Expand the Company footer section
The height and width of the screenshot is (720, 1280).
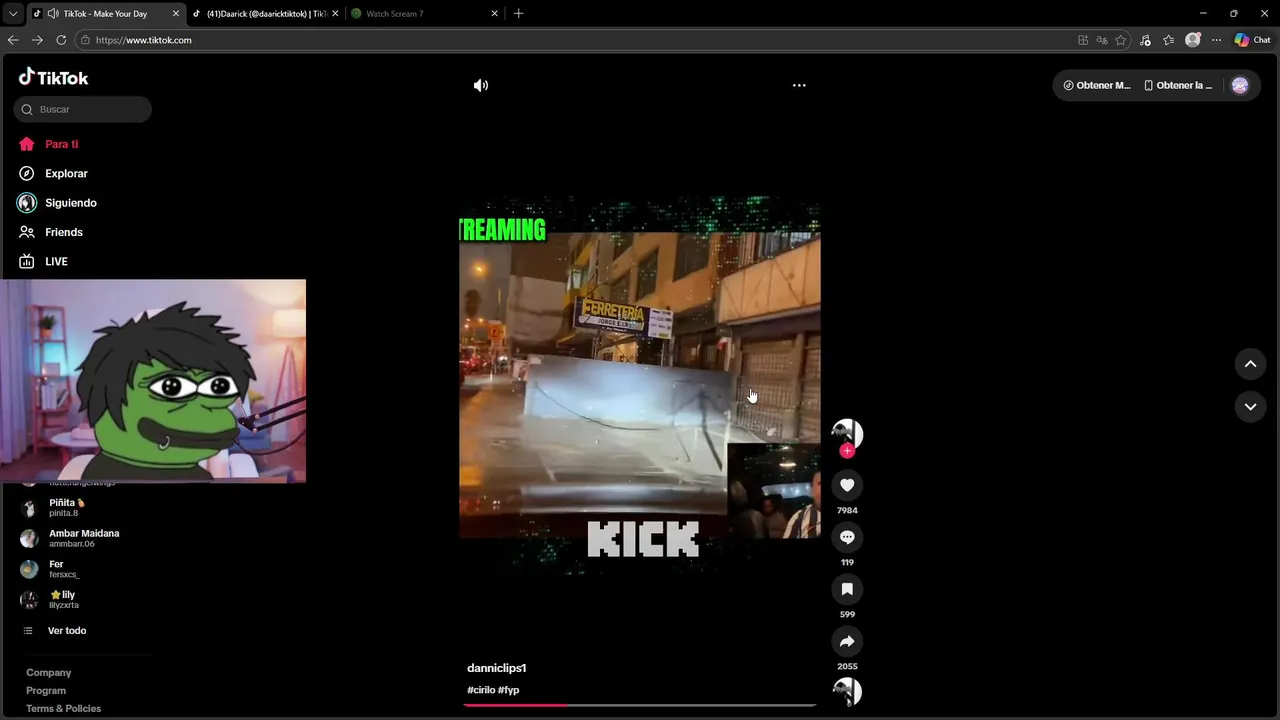48,673
